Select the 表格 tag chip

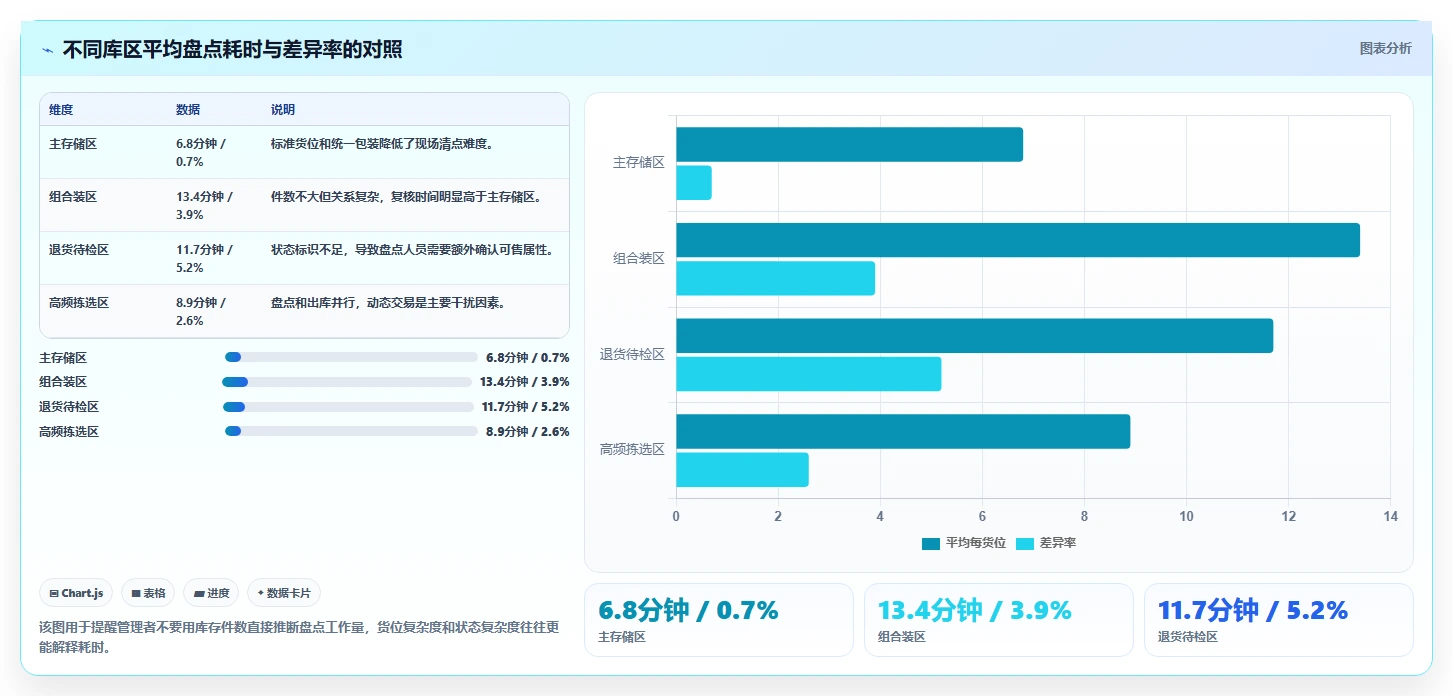point(148,593)
